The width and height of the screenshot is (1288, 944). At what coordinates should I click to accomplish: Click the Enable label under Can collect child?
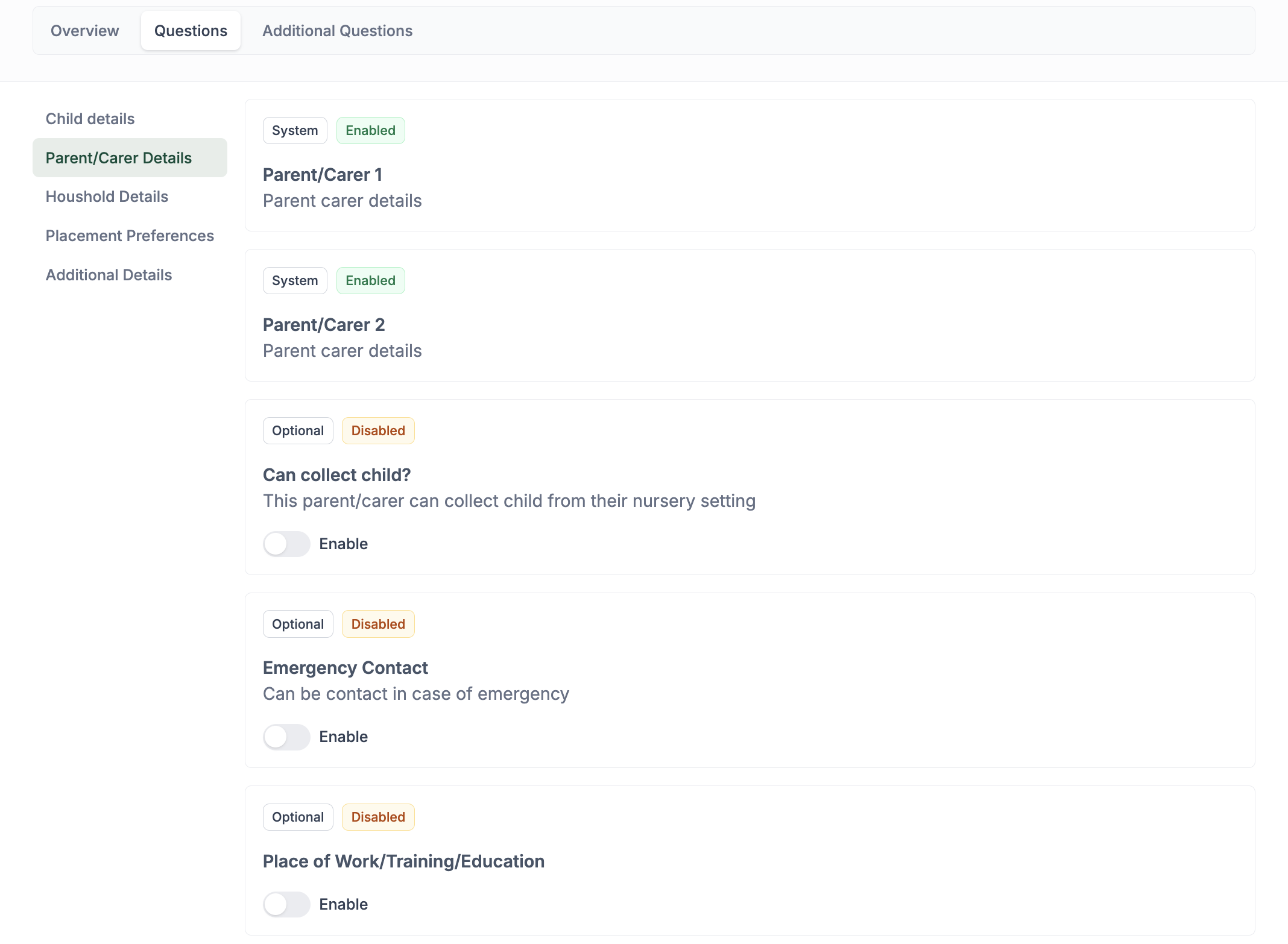tap(344, 544)
